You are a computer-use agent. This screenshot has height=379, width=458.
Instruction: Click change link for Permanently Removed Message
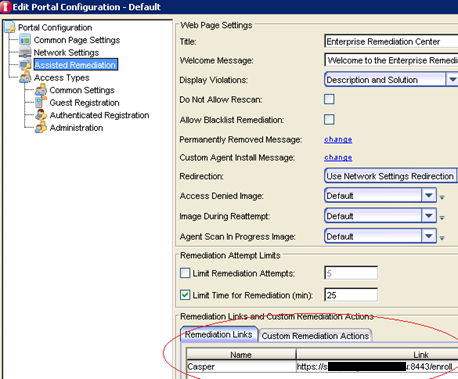[x=338, y=139]
